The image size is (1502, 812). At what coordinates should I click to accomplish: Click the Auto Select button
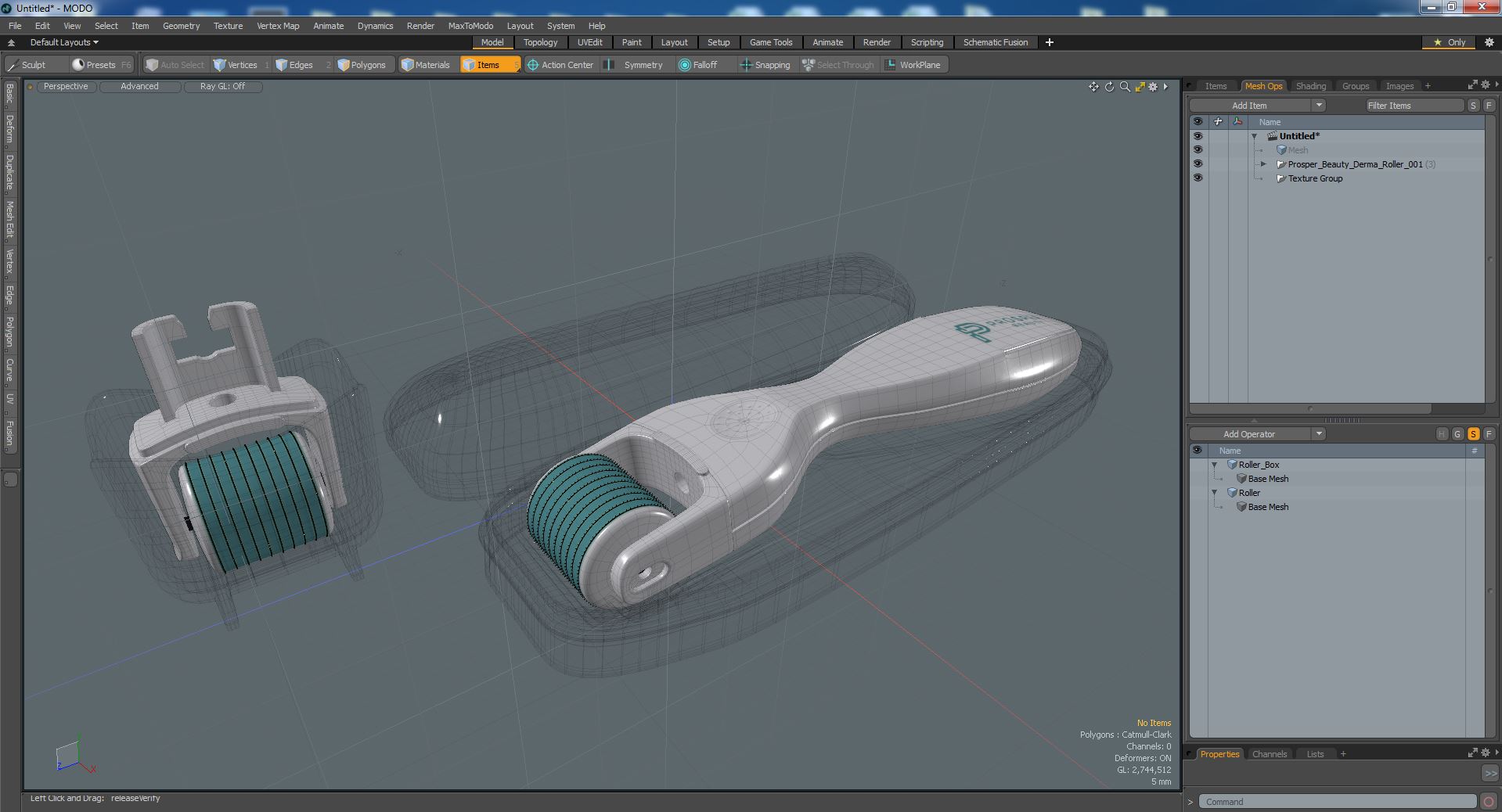point(175,65)
